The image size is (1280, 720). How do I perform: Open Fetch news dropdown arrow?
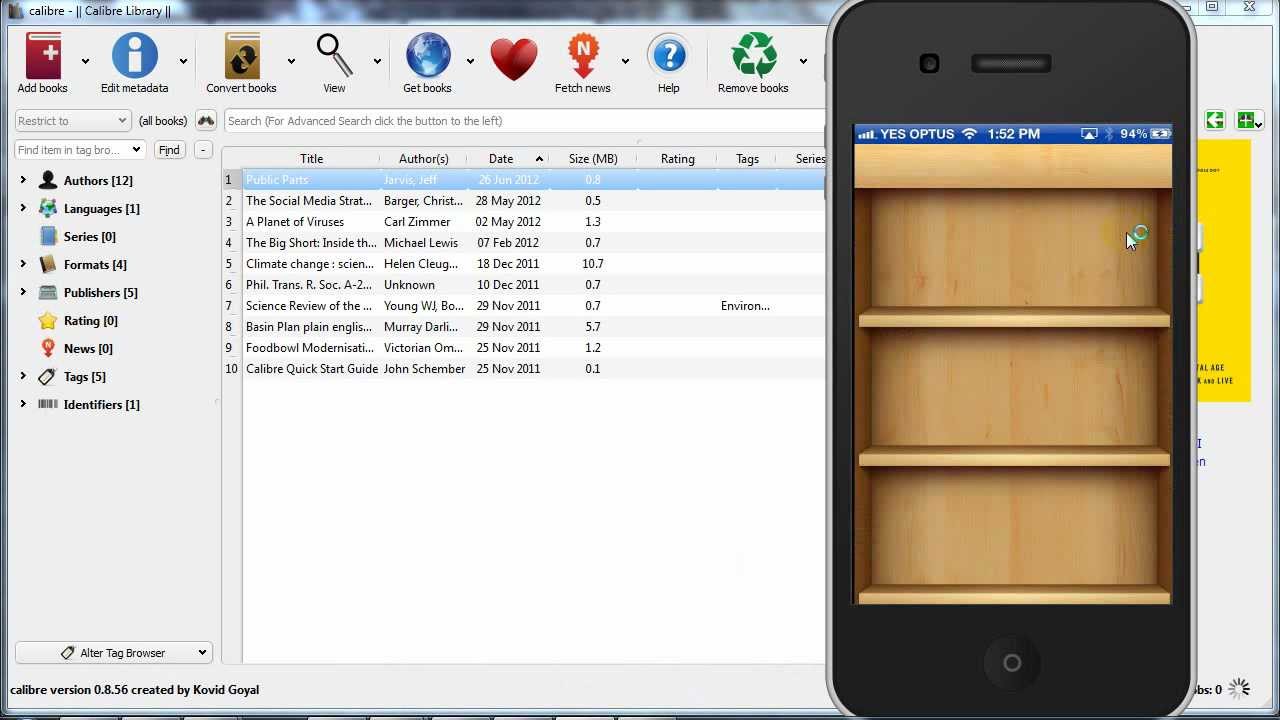[625, 61]
